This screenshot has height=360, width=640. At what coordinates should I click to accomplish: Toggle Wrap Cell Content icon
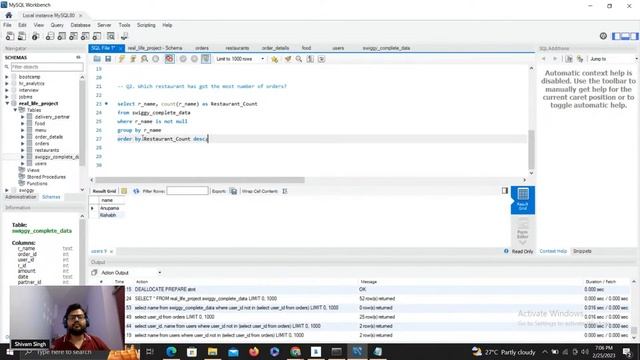285,191
